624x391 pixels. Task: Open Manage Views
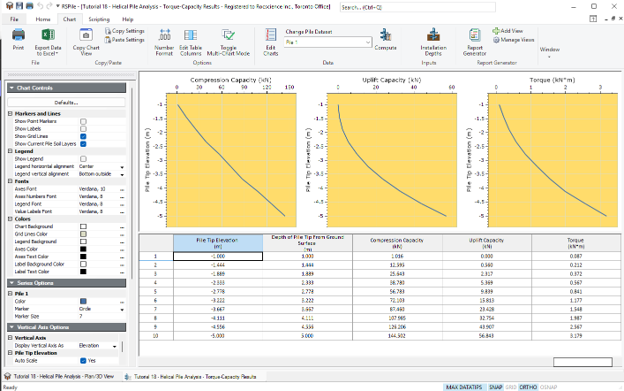point(513,39)
